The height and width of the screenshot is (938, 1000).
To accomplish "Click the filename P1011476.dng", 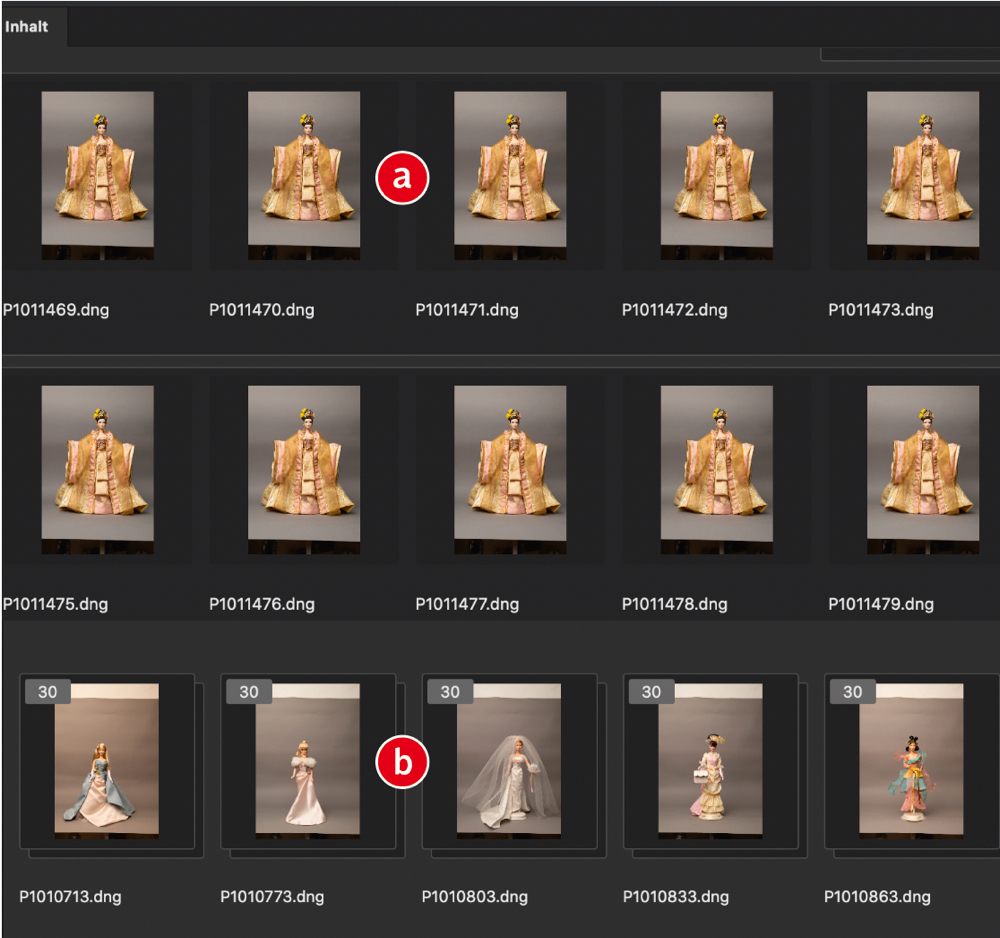I will coord(262,604).
